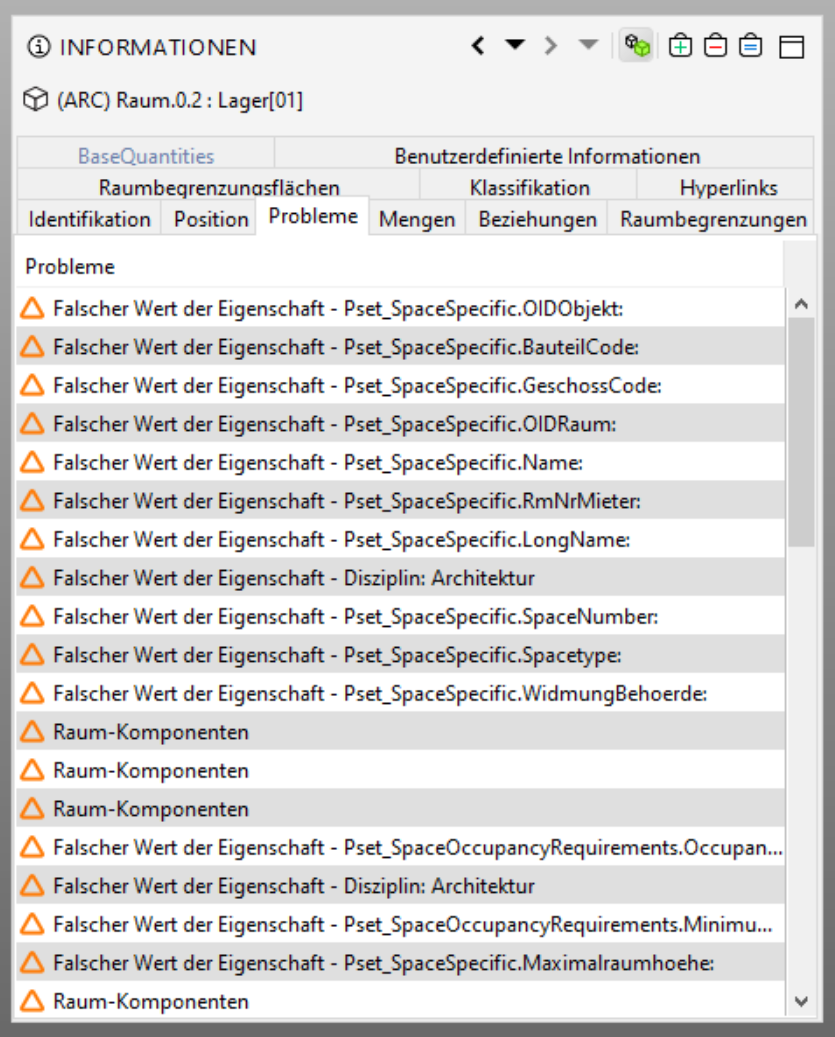Select the Pset_SpaceSpecific.WidmungBehoerde problem row

[x=401, y=693]
